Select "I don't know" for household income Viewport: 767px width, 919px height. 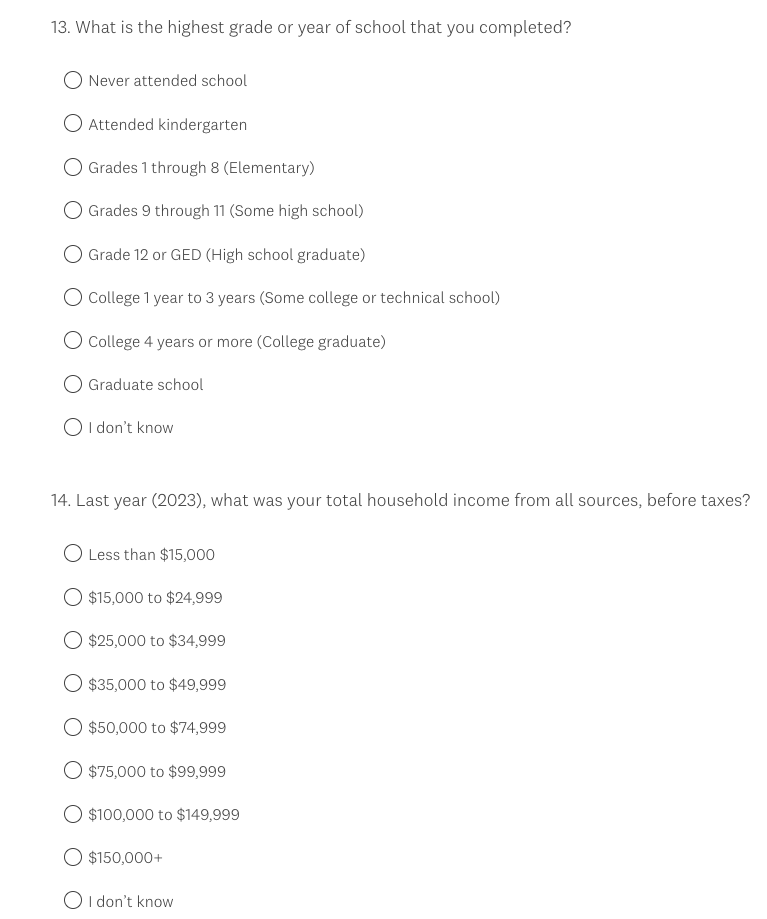[73, 901]
